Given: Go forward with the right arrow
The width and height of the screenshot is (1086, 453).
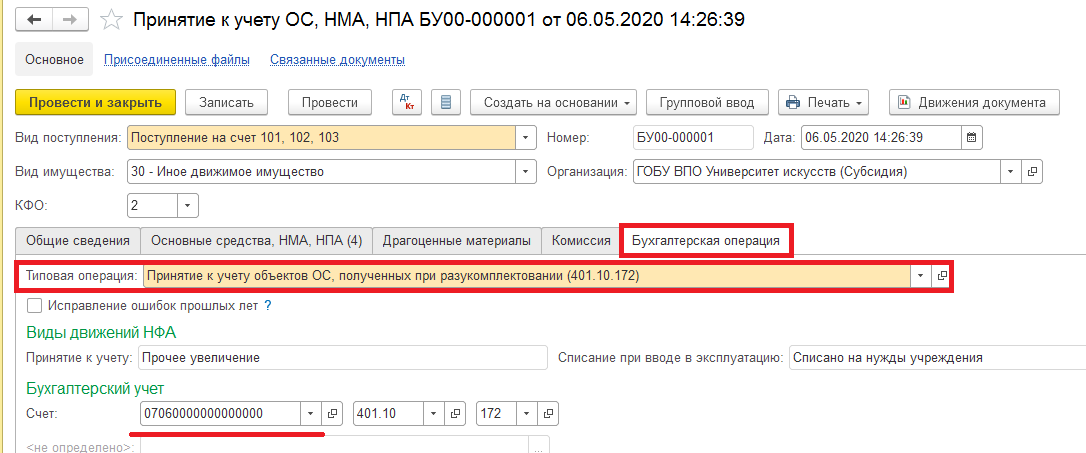Looking at the screenshot, I should pyautogui.click(x=69, y=19).
